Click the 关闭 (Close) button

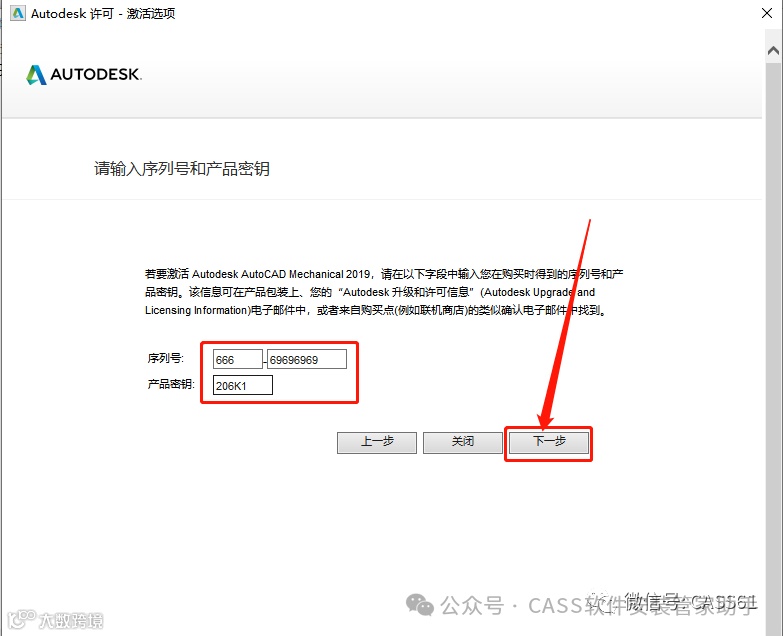point(462,442)
